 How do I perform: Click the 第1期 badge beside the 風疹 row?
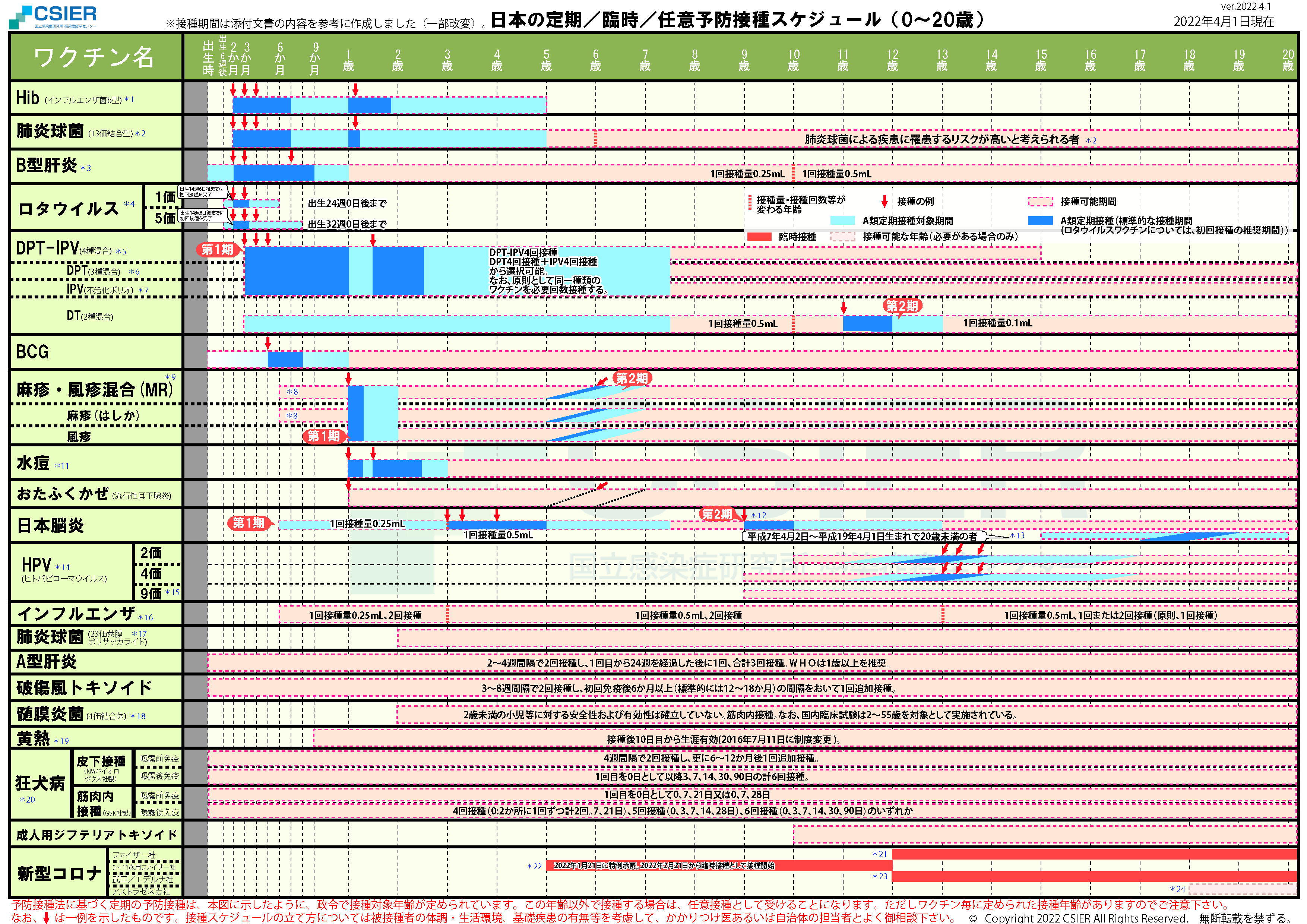point(324,437)
